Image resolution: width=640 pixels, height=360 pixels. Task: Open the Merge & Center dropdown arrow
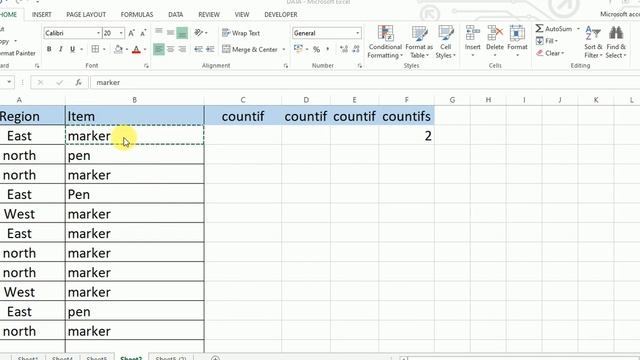point(284,49)
